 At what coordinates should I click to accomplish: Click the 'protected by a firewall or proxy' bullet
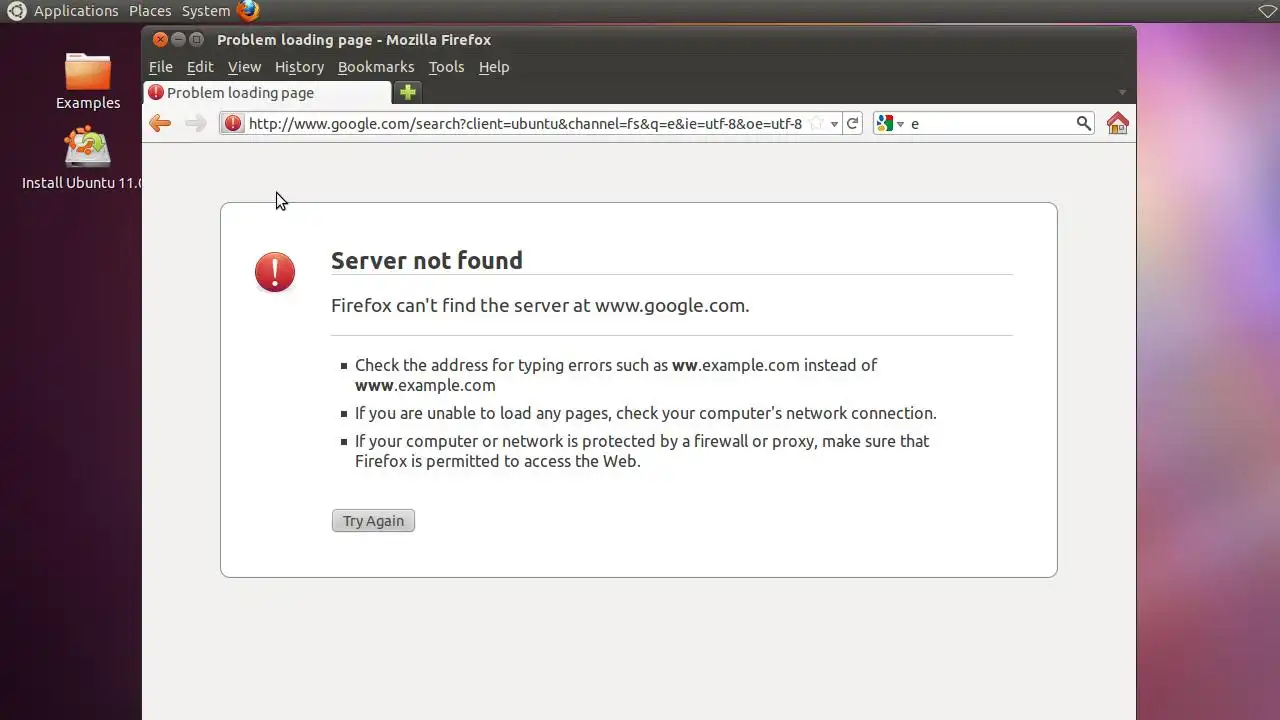[x=642, y=451]
